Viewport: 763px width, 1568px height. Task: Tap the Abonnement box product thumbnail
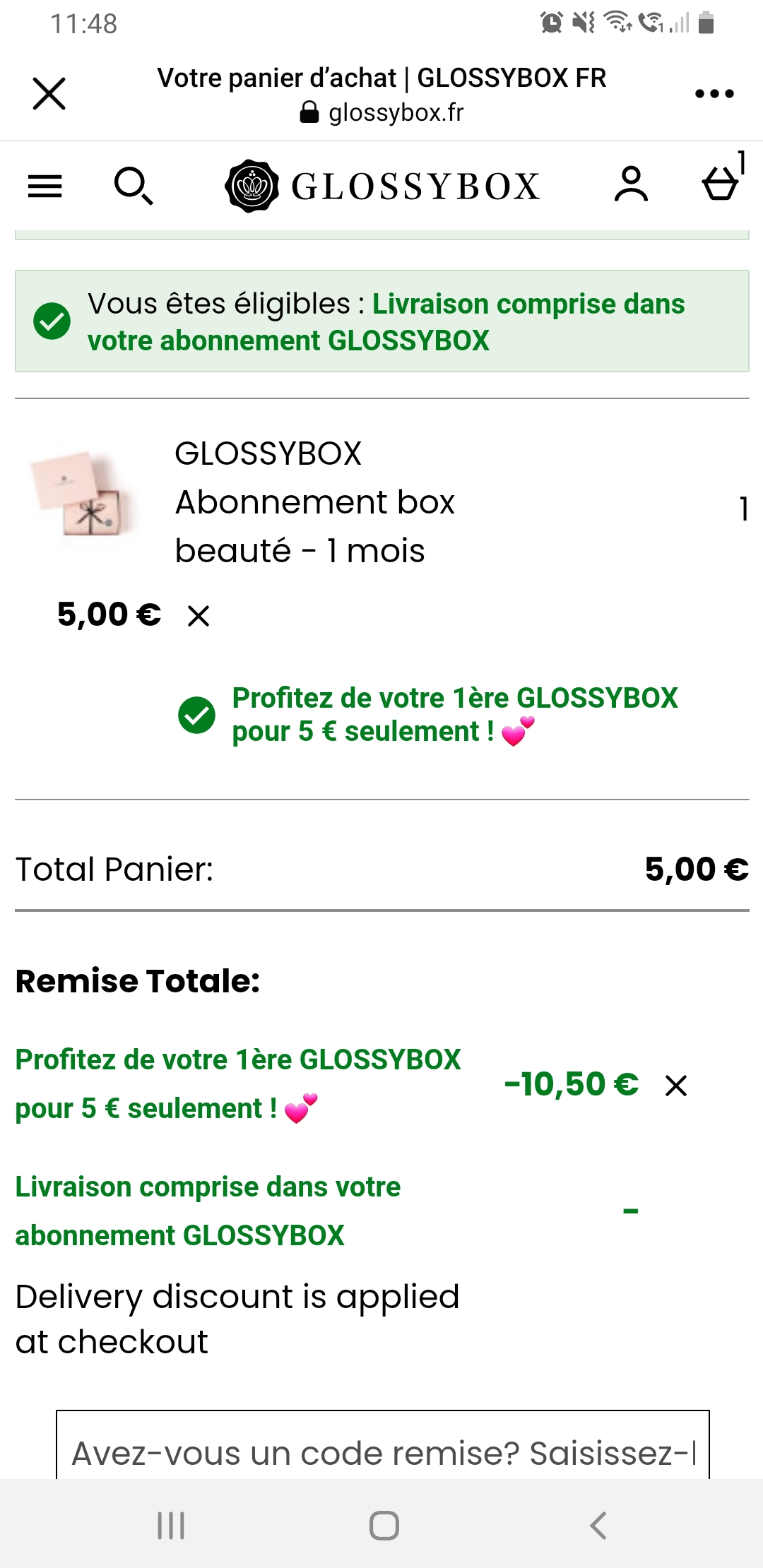pos(84,494)
